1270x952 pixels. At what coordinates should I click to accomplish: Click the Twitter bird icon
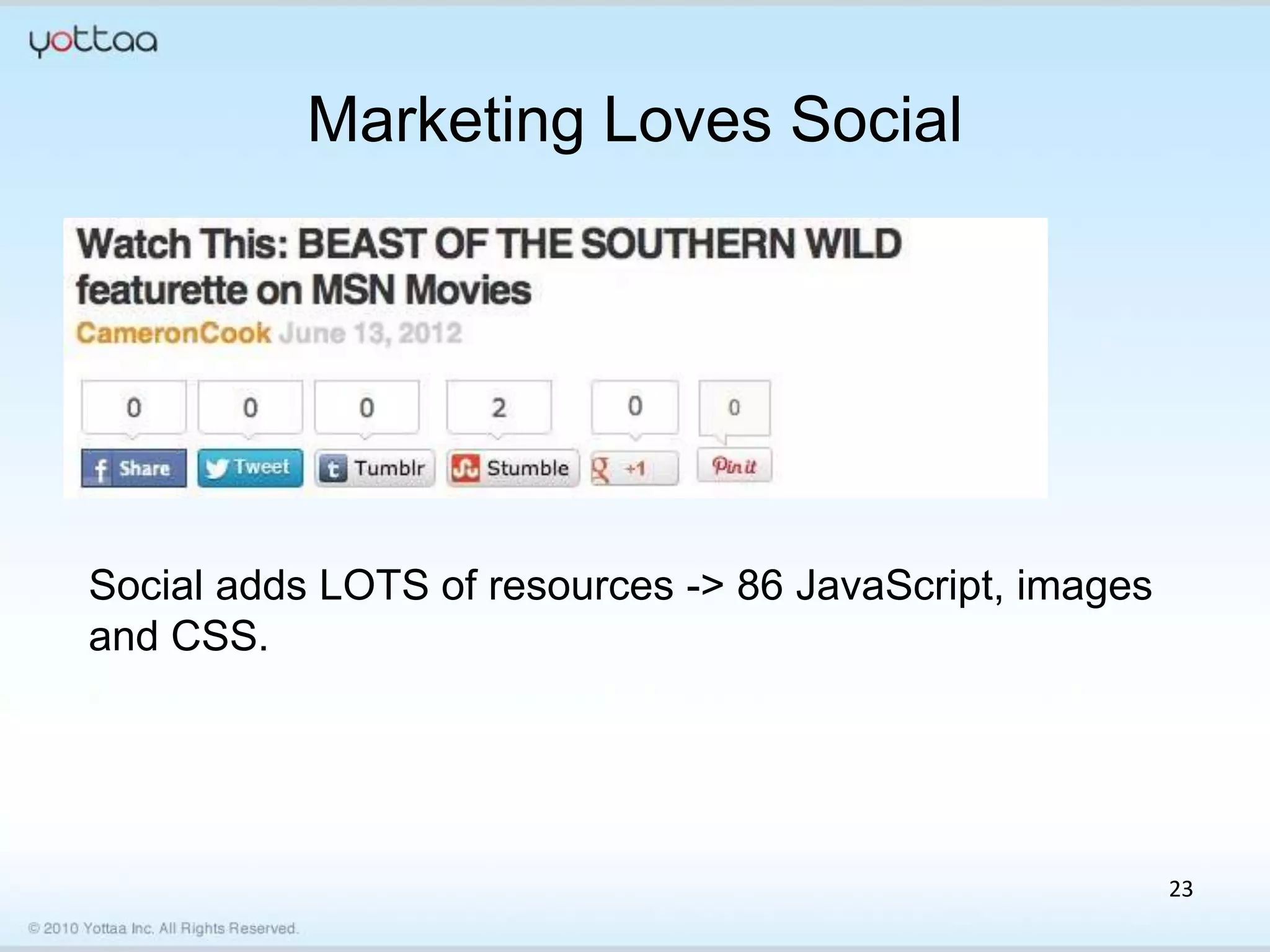coord(216,468)
